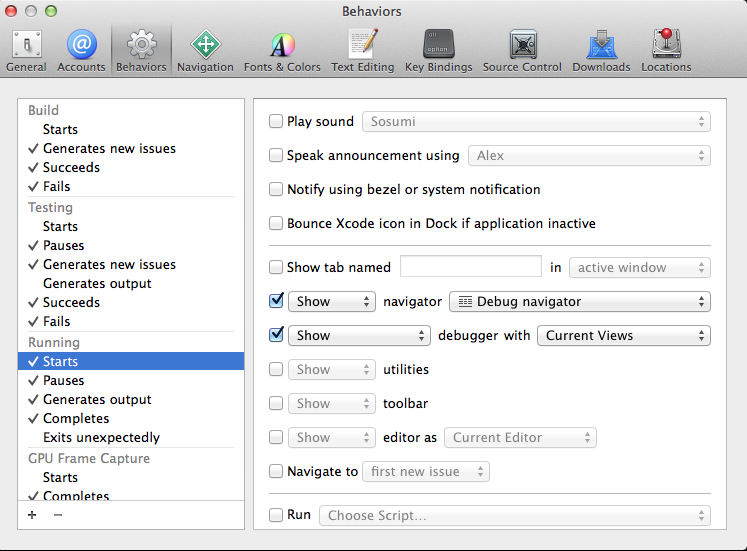Open the active window dropdown
Screen dimensions: 747x551
pos(640,268)
